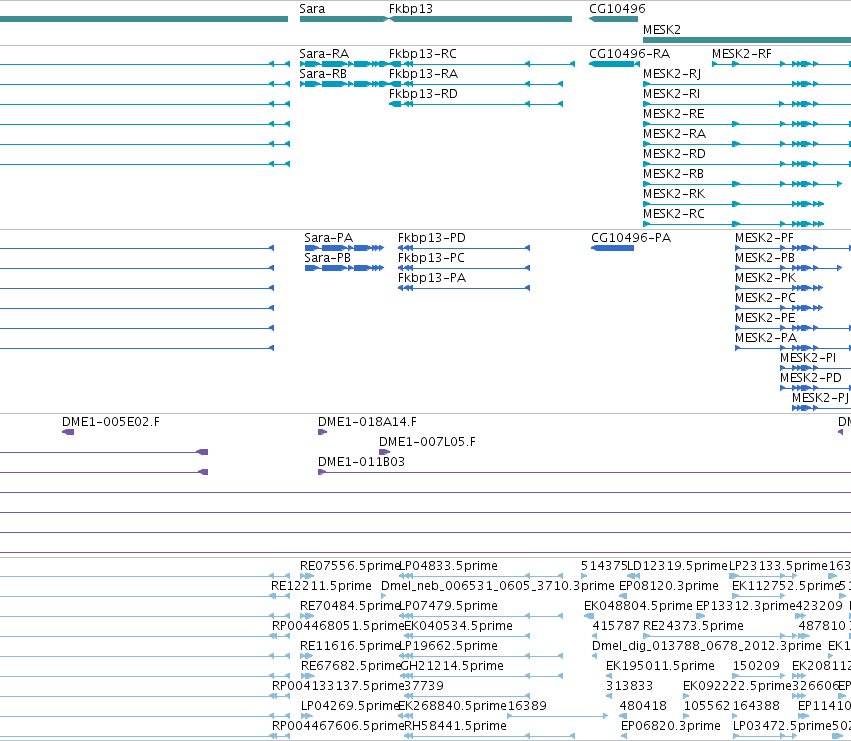Open transcript MESK2-RF
This screenshot has height=741, width=851.
[741, 54]
